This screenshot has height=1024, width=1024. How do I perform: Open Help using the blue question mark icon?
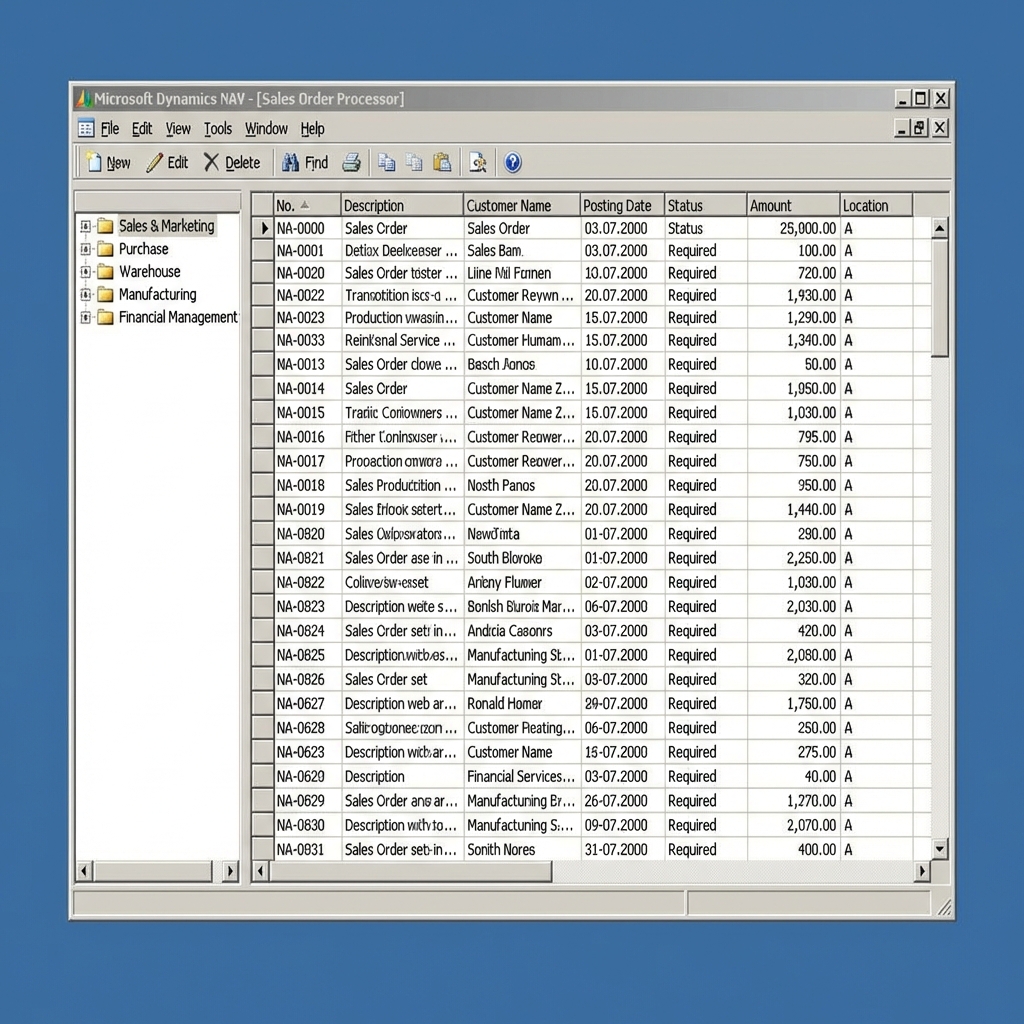[512, 162]
